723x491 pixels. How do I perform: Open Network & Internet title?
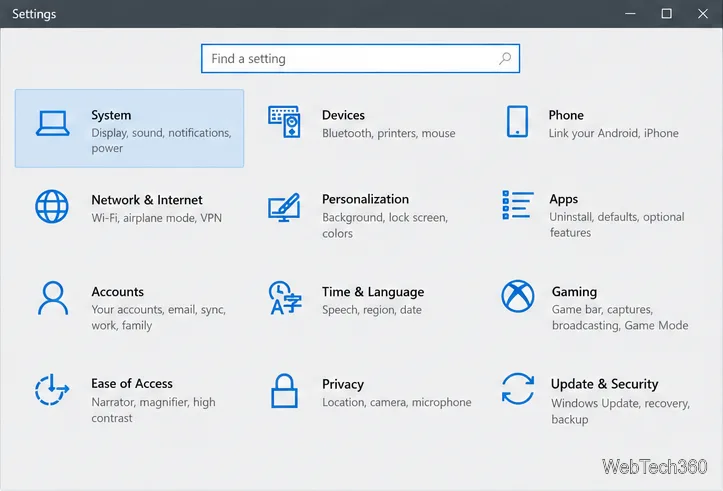pos(147,200)
